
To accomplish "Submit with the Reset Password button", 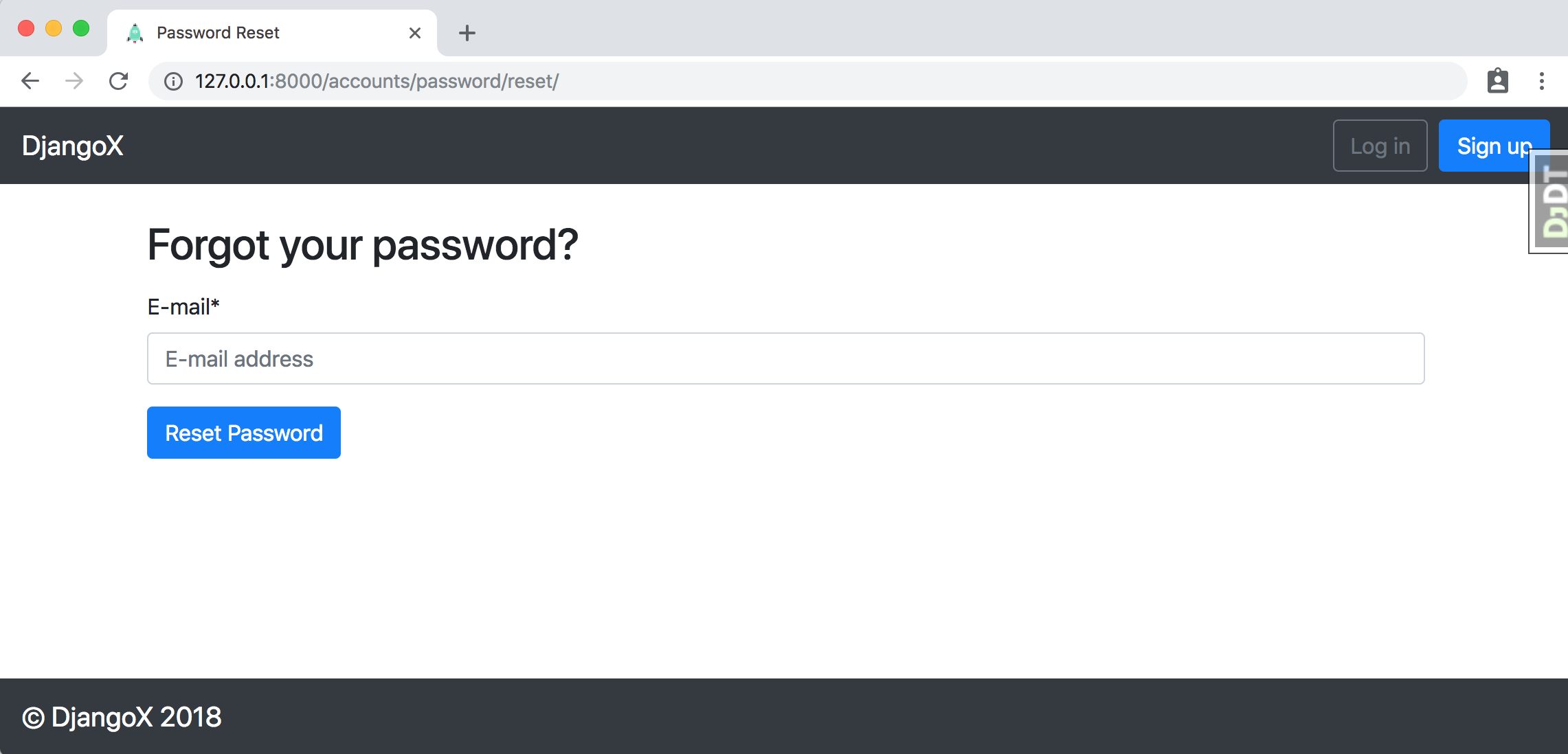I will 244,433.
